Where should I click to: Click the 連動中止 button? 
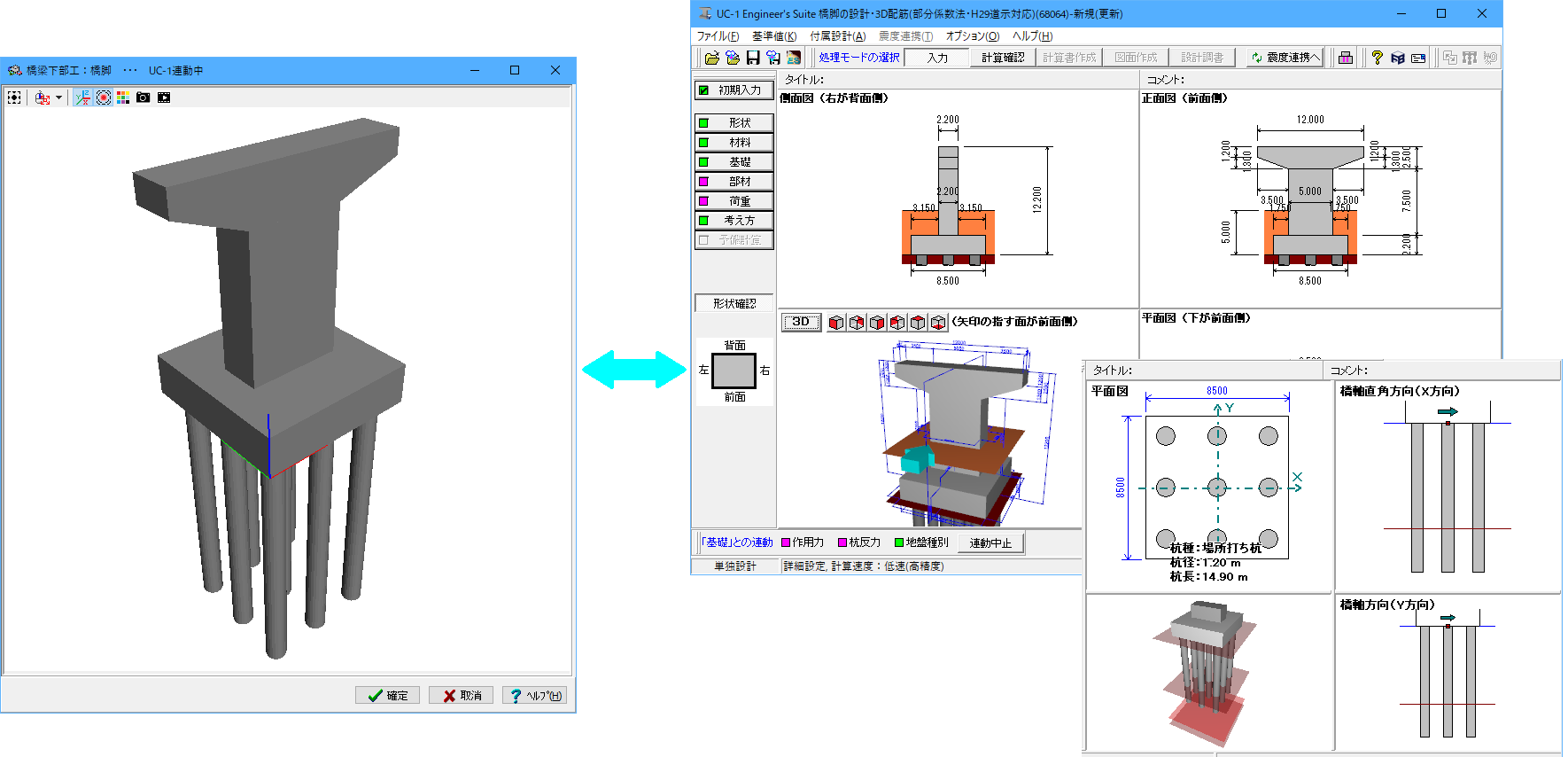[x=991, y=542]
